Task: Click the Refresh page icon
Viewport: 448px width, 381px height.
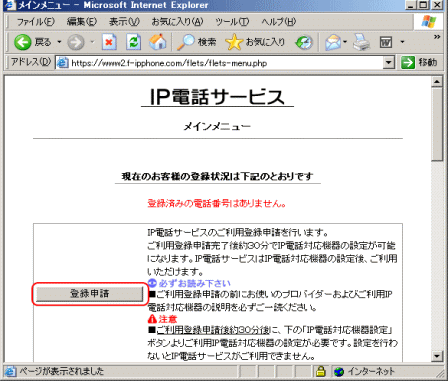Action: [133, 42]
